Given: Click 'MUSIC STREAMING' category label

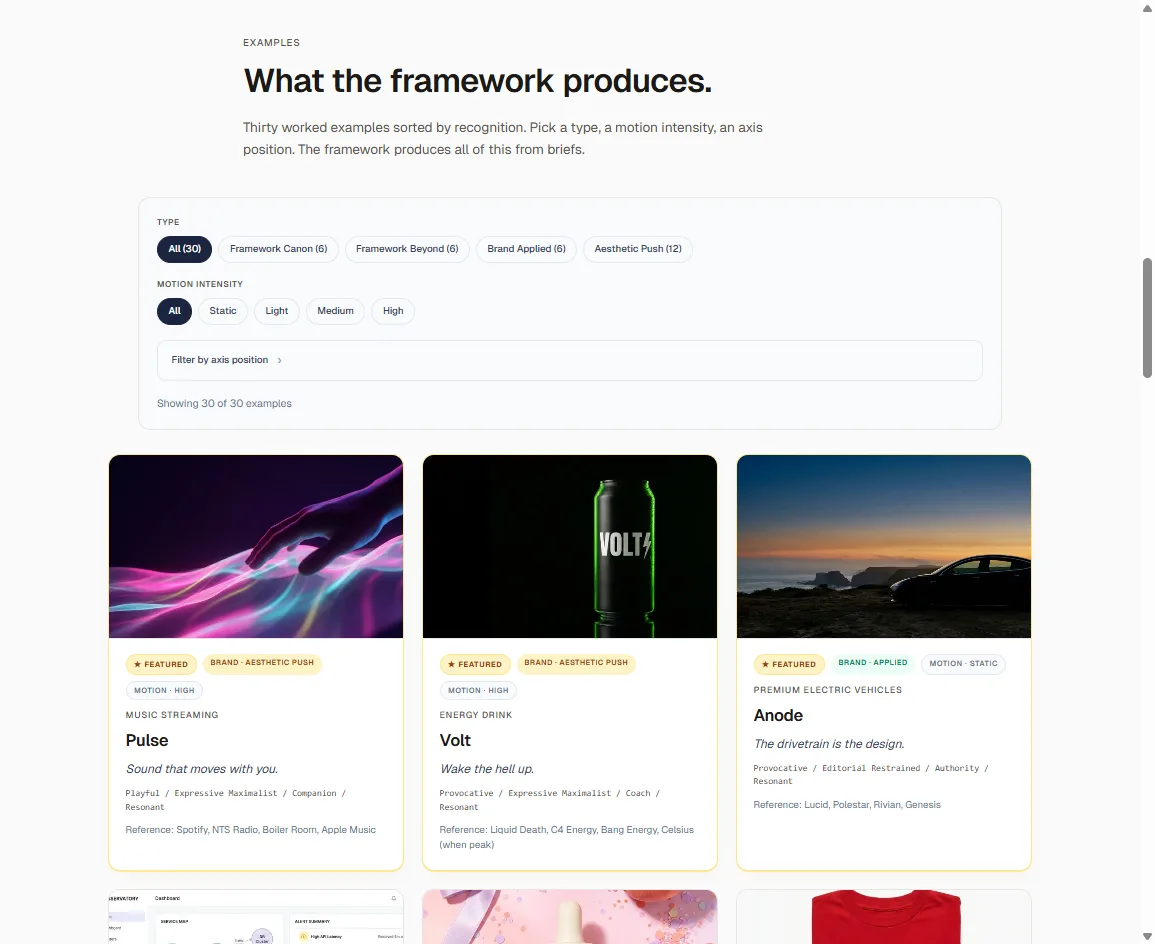Looking at the screenshot, I should pyautogui.click(x=172, y=715).
